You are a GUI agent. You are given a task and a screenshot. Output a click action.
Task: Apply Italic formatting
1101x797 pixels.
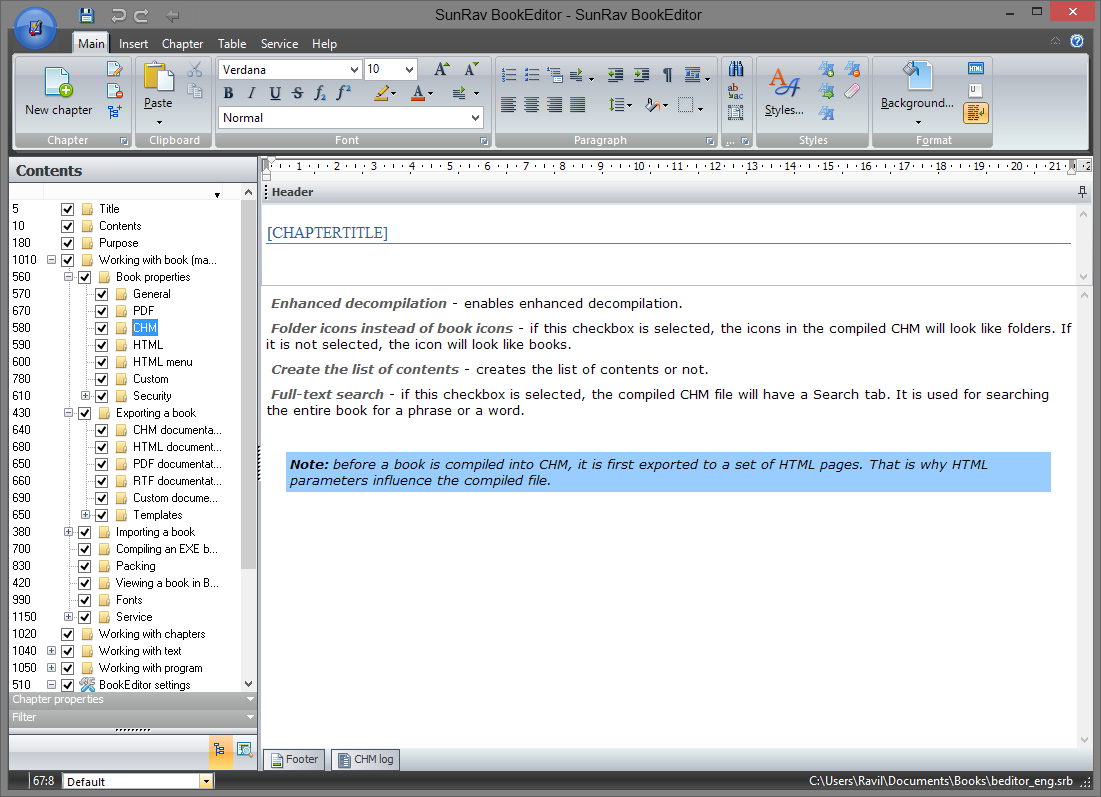251,93
